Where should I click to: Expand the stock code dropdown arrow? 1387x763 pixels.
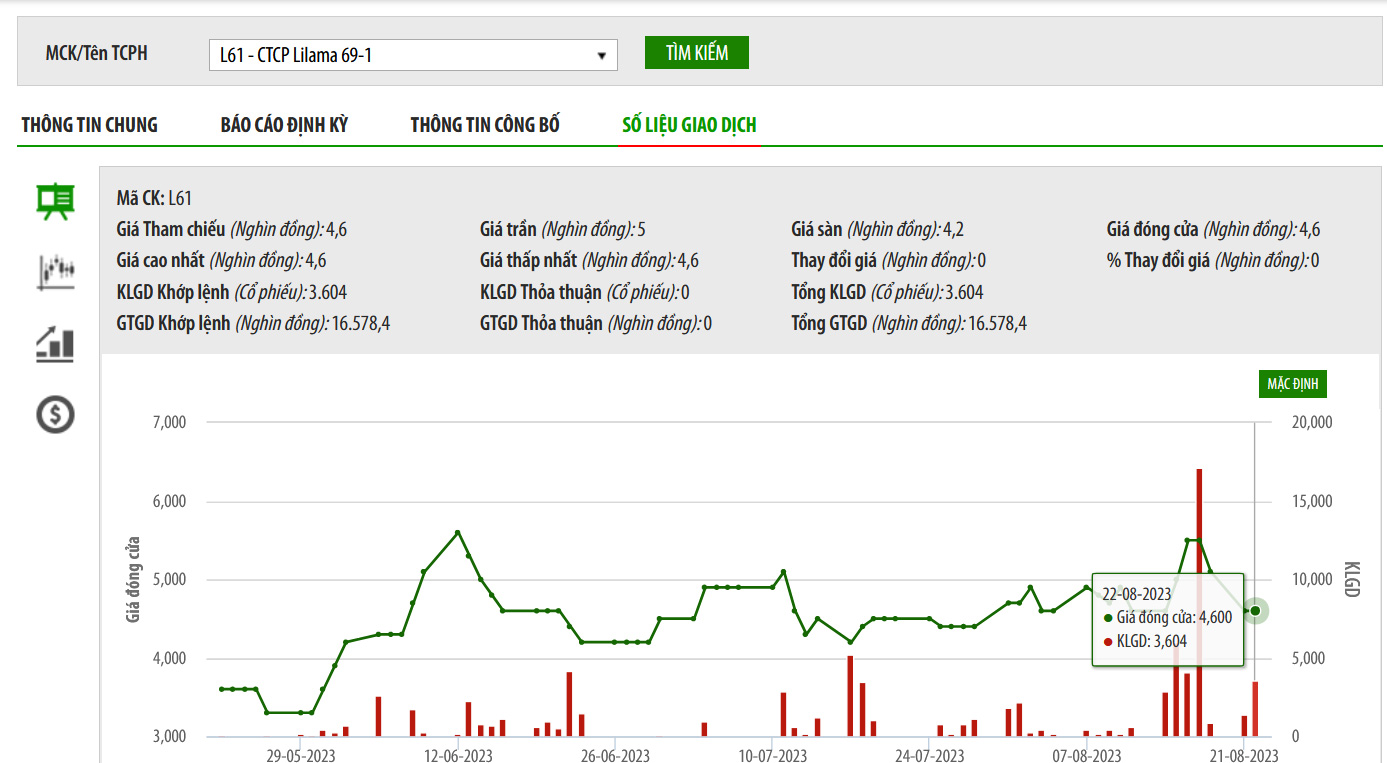tap(602, 56)
